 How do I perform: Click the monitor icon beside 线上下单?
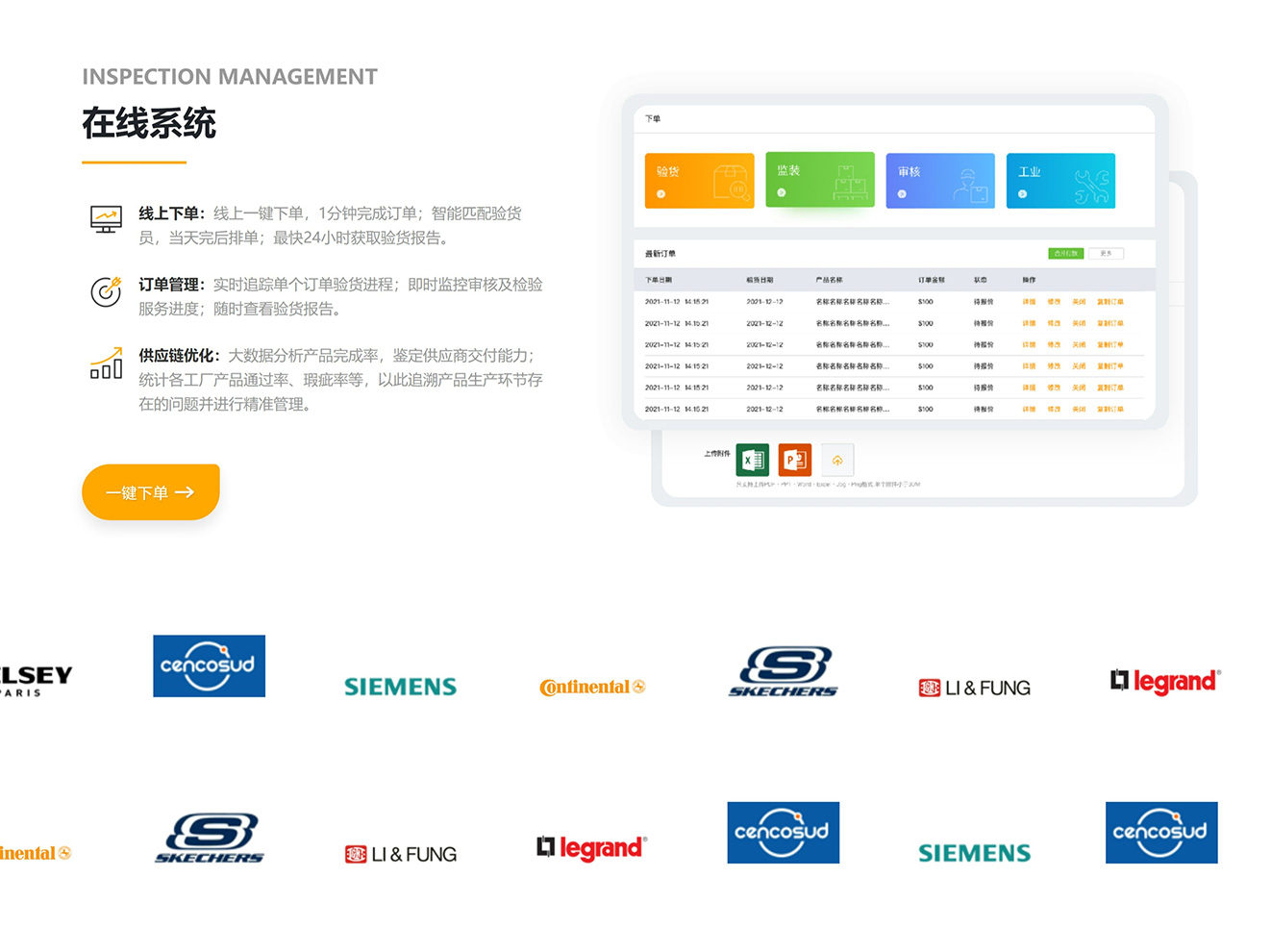pyautogui.click(x=106, y=219)
